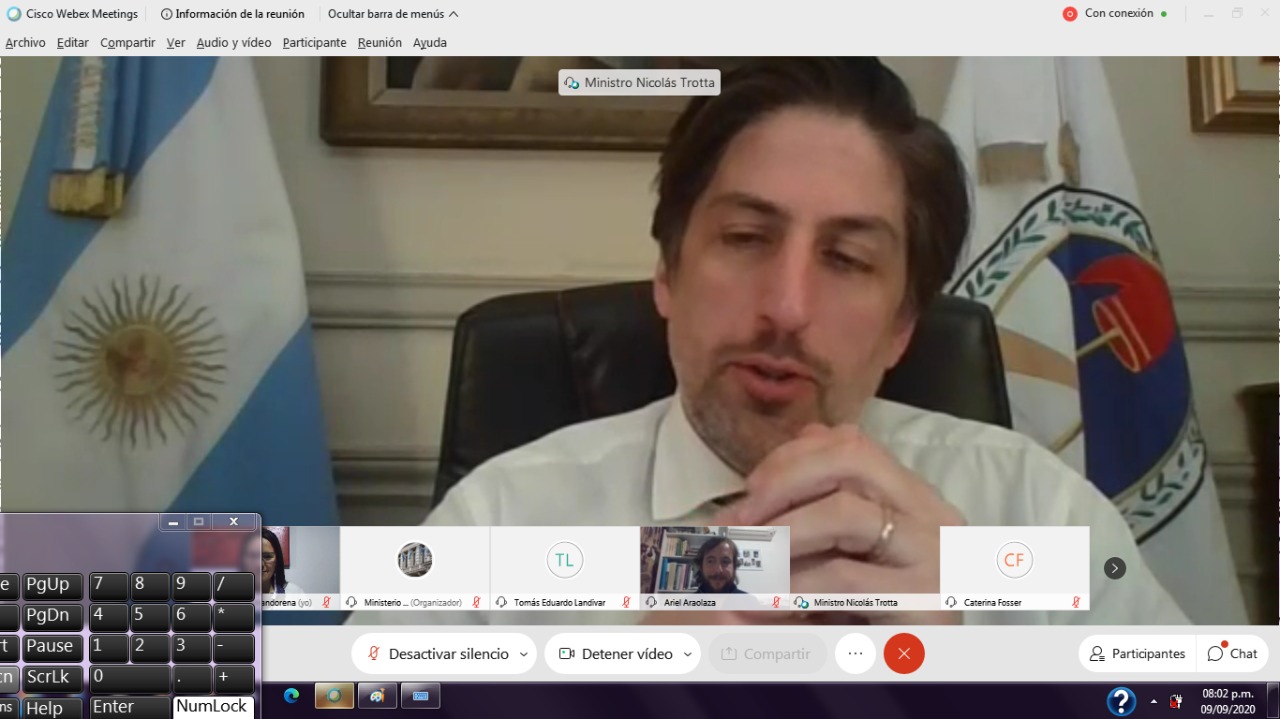Expand audio options arrow beside Desactivar silencio
Screen dimensions: 1280x719
523,654
